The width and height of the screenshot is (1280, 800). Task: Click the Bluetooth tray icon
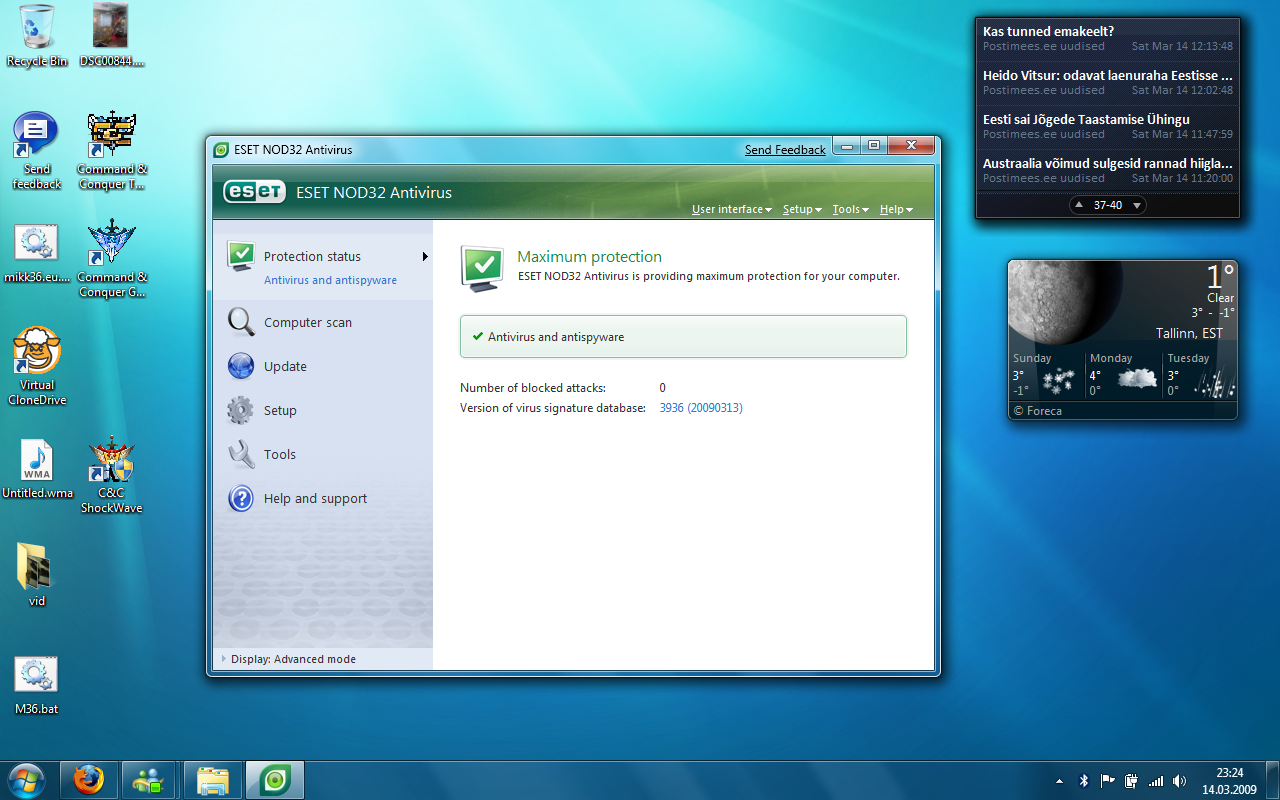pos(1083,780)
